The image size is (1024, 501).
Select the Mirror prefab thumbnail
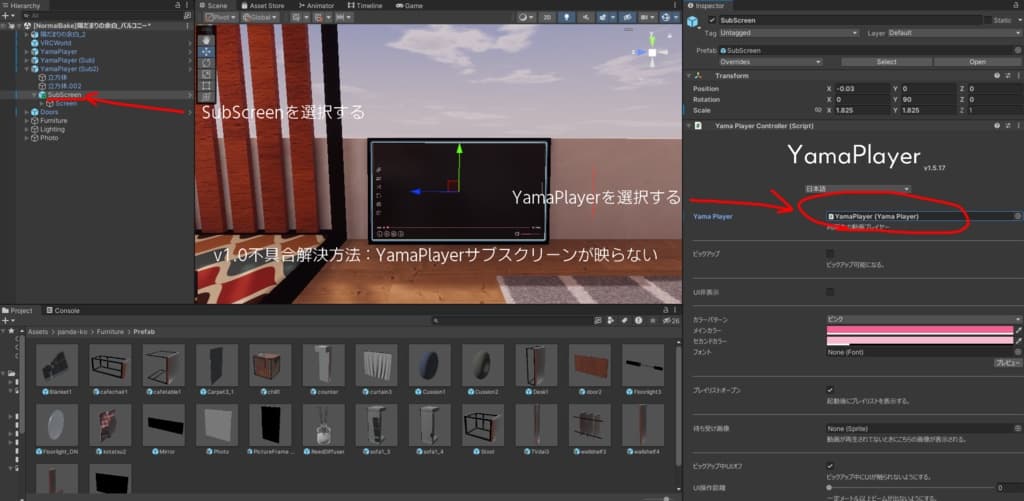click(x=163, y=425)
